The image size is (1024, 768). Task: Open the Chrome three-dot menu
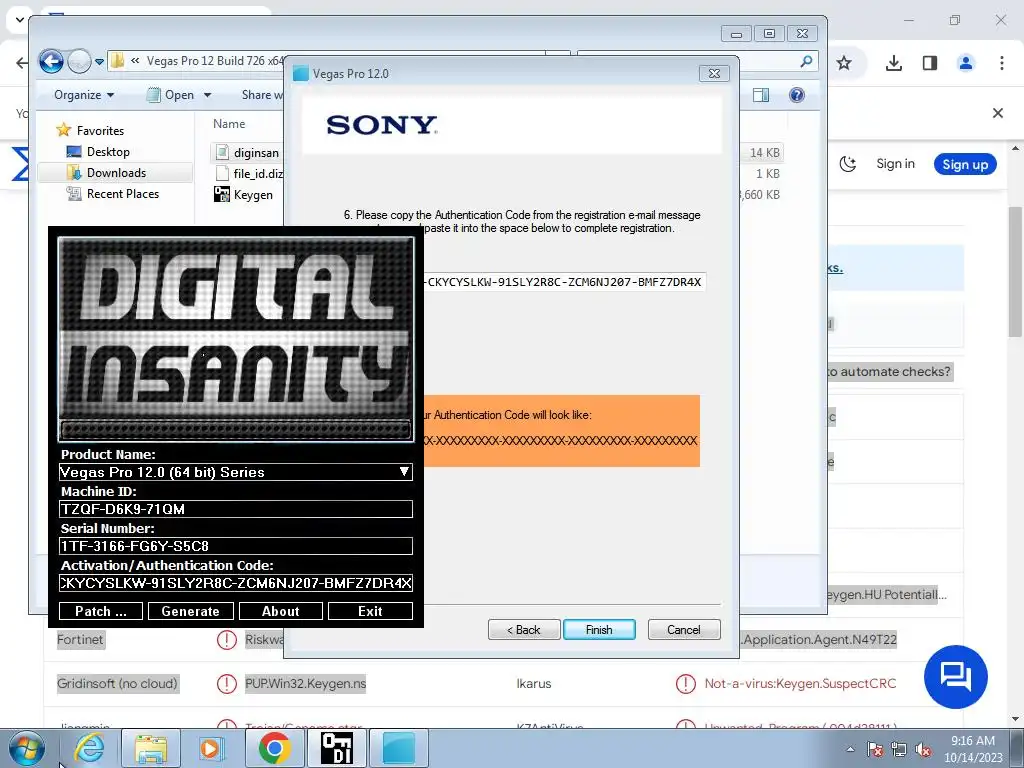[x=1002, y=63]
